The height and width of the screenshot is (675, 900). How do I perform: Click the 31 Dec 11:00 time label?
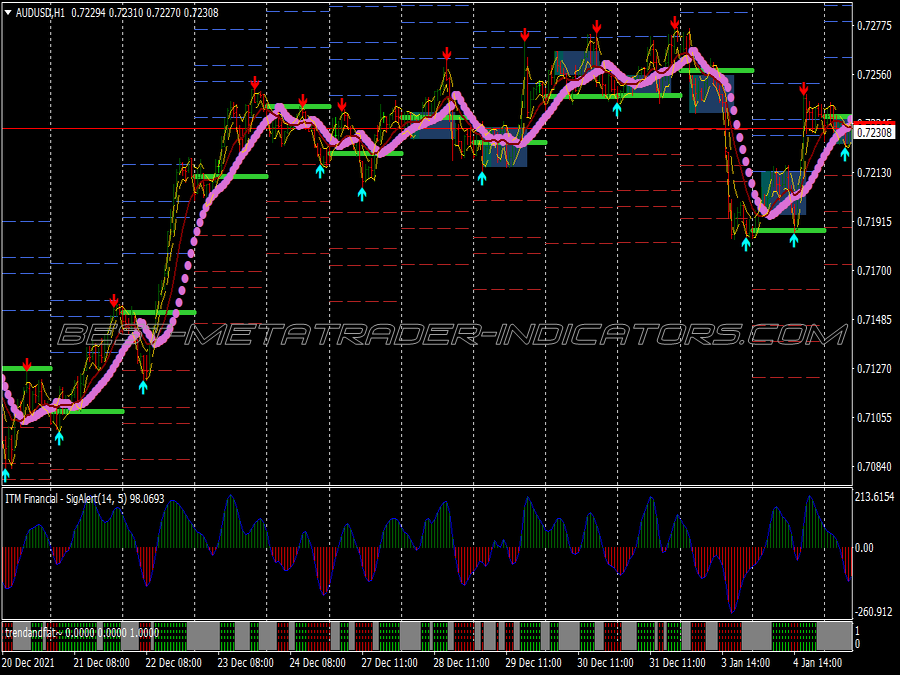pos(677,662)
